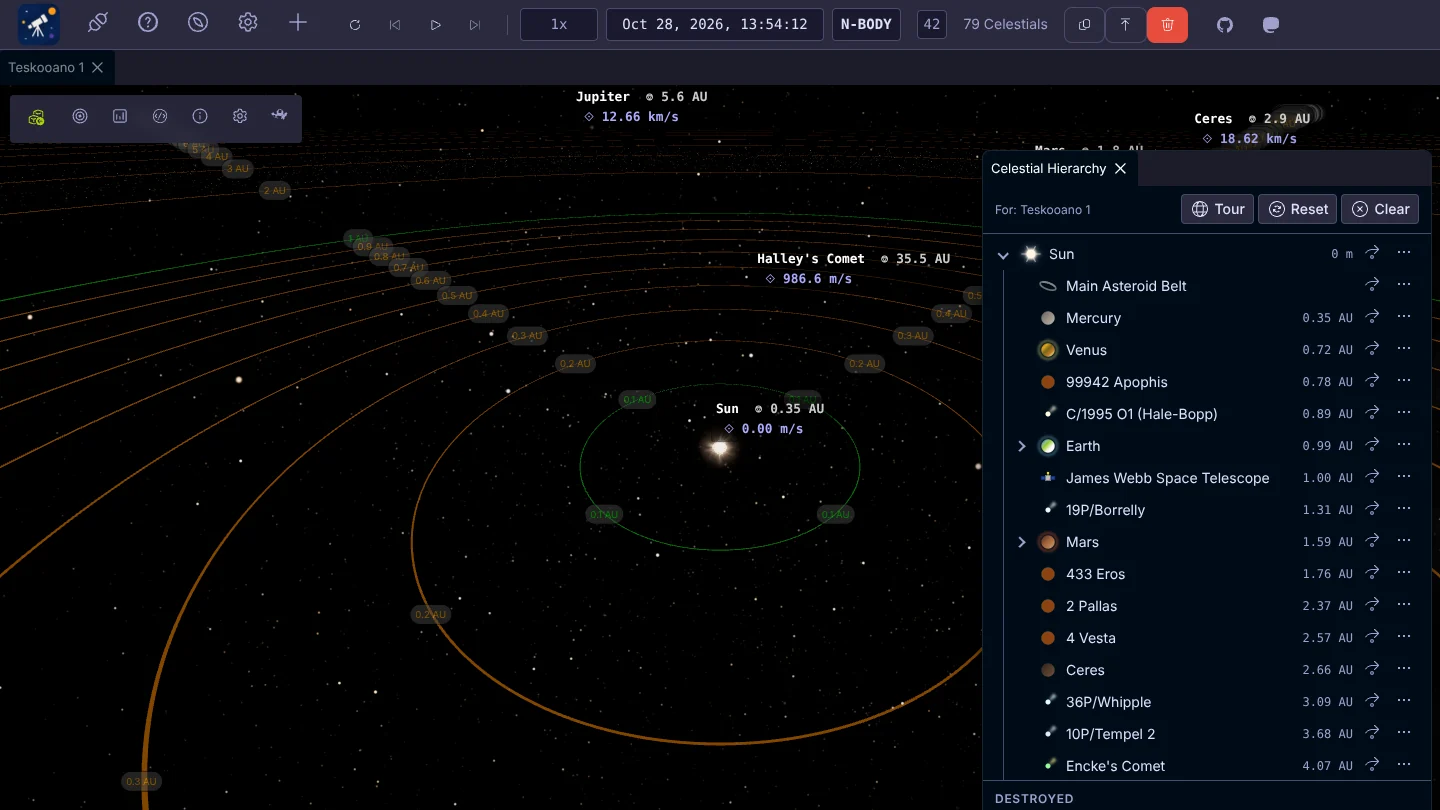Click the date and time field
Image resolution: width=1440 pixels, height=810 pixels.
(x=715, y=24)
